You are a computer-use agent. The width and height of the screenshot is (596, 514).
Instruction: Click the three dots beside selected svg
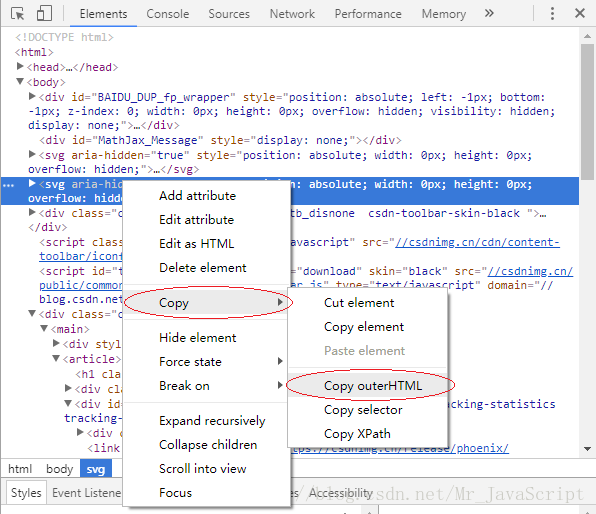click(8, 185)
